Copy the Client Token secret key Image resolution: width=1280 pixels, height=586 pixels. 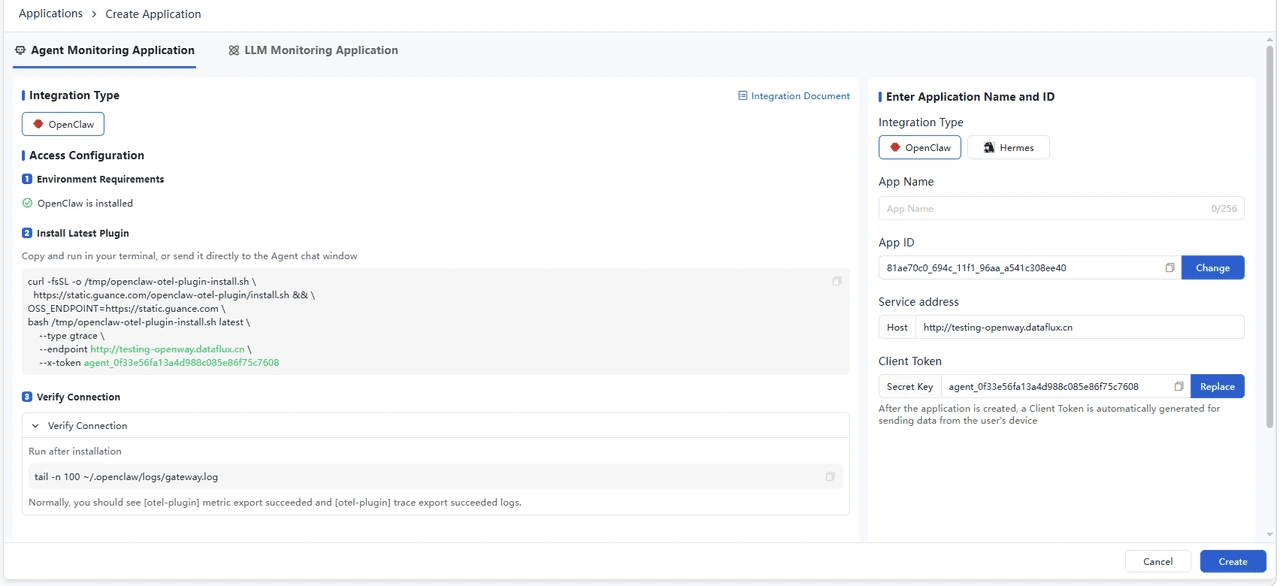pyautogui.click(x=1179, y=386)
